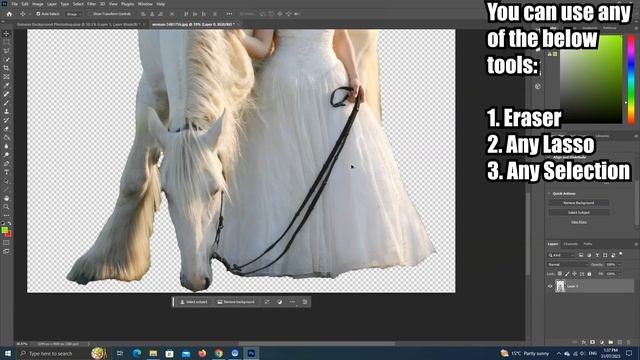640x360 pixels.
Task: Click Remove background on contextual task bar
Action: [x=236, y=302]
